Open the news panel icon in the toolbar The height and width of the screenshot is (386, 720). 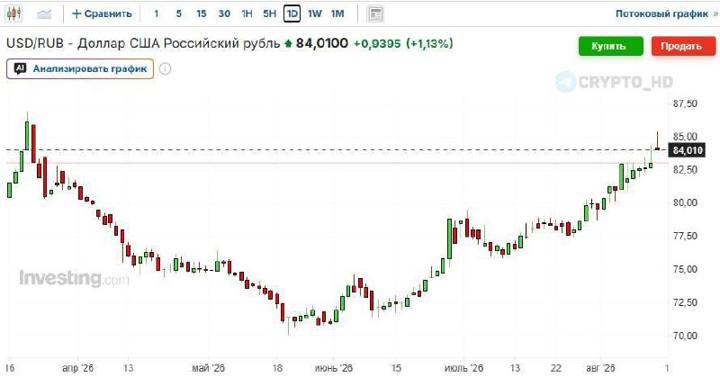click(376, 14)
